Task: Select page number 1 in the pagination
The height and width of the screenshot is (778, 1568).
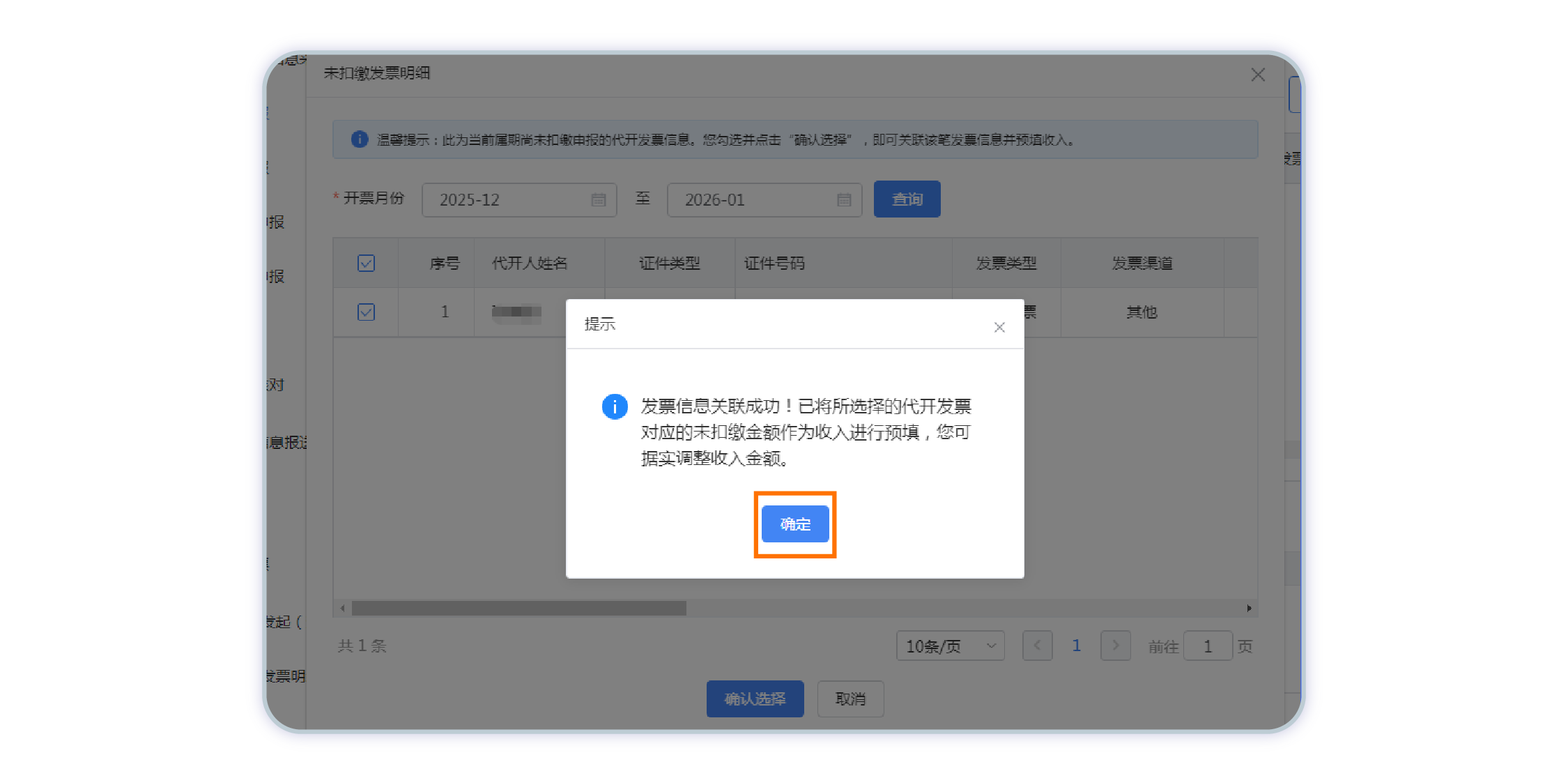Action: pos(1076,646)
